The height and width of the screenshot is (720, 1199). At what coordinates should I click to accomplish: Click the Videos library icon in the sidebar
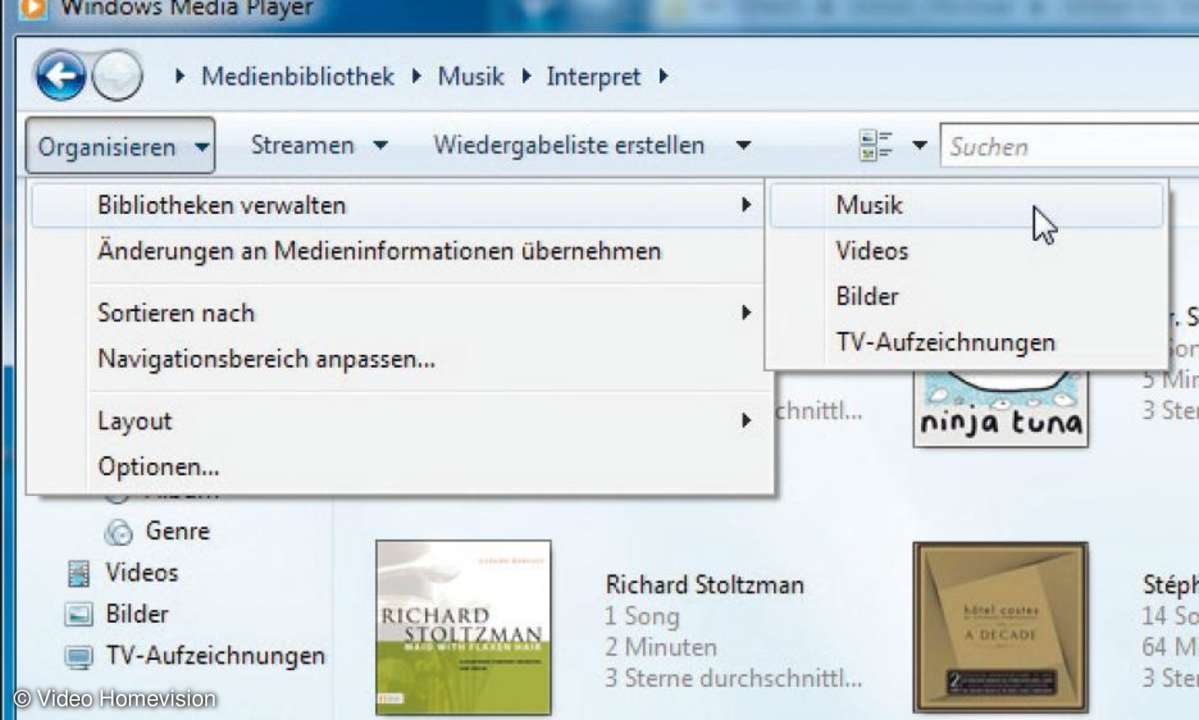click(x=79, y=573)
